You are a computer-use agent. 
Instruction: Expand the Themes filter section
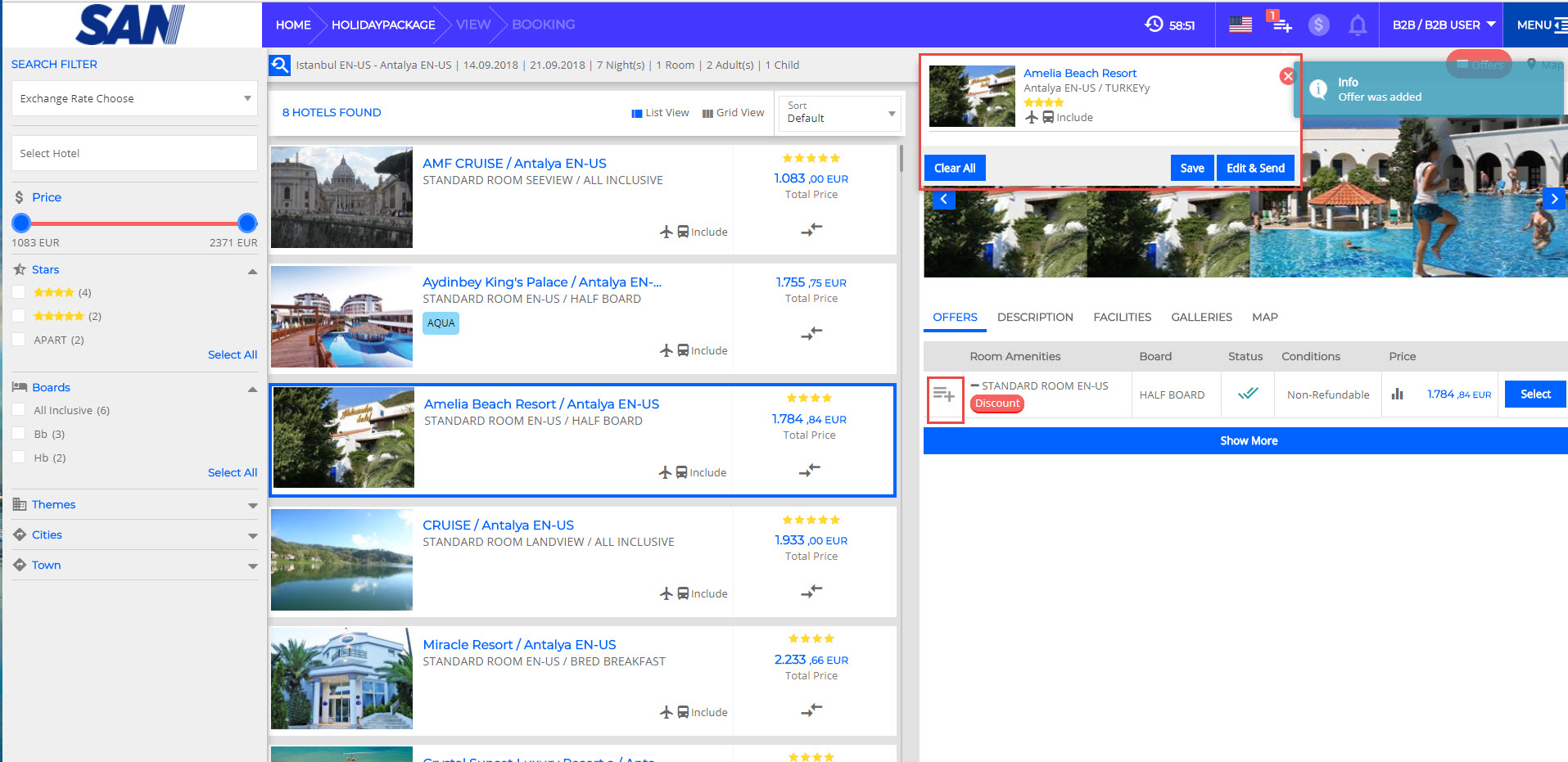(x=252, y=506)
